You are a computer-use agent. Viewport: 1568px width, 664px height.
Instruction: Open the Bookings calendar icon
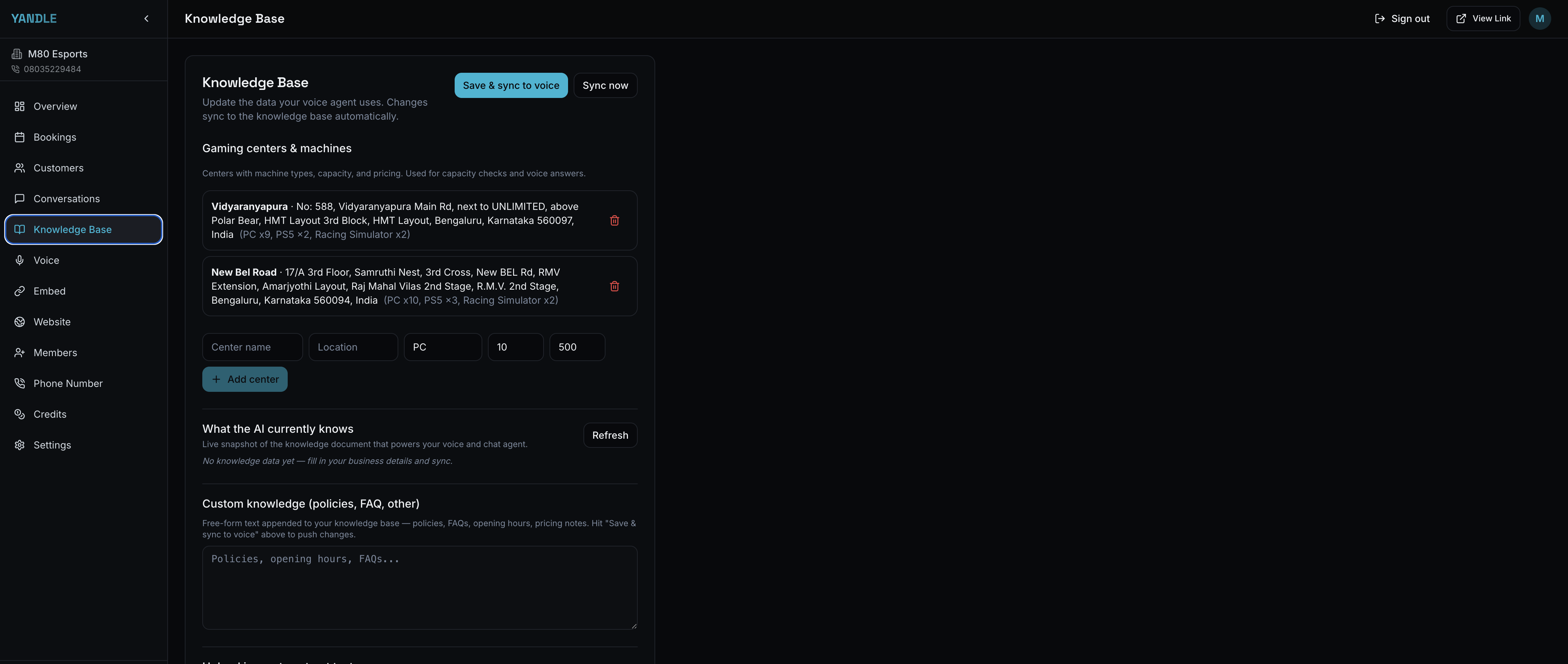click(x=20, y=137)
